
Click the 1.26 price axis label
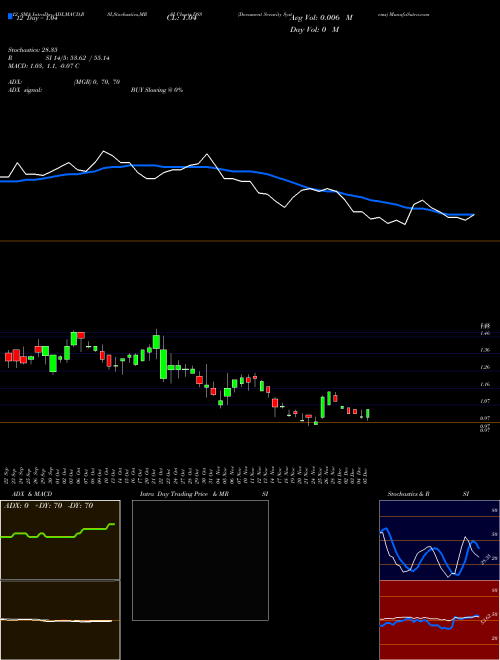pyautogui.click(x=485, y=367)
